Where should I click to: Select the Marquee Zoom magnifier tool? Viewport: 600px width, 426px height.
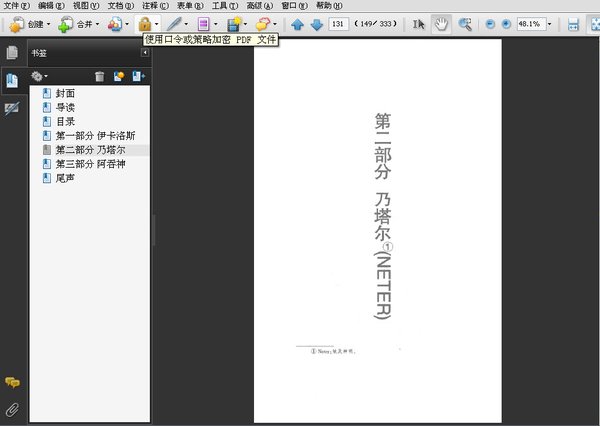465,24
